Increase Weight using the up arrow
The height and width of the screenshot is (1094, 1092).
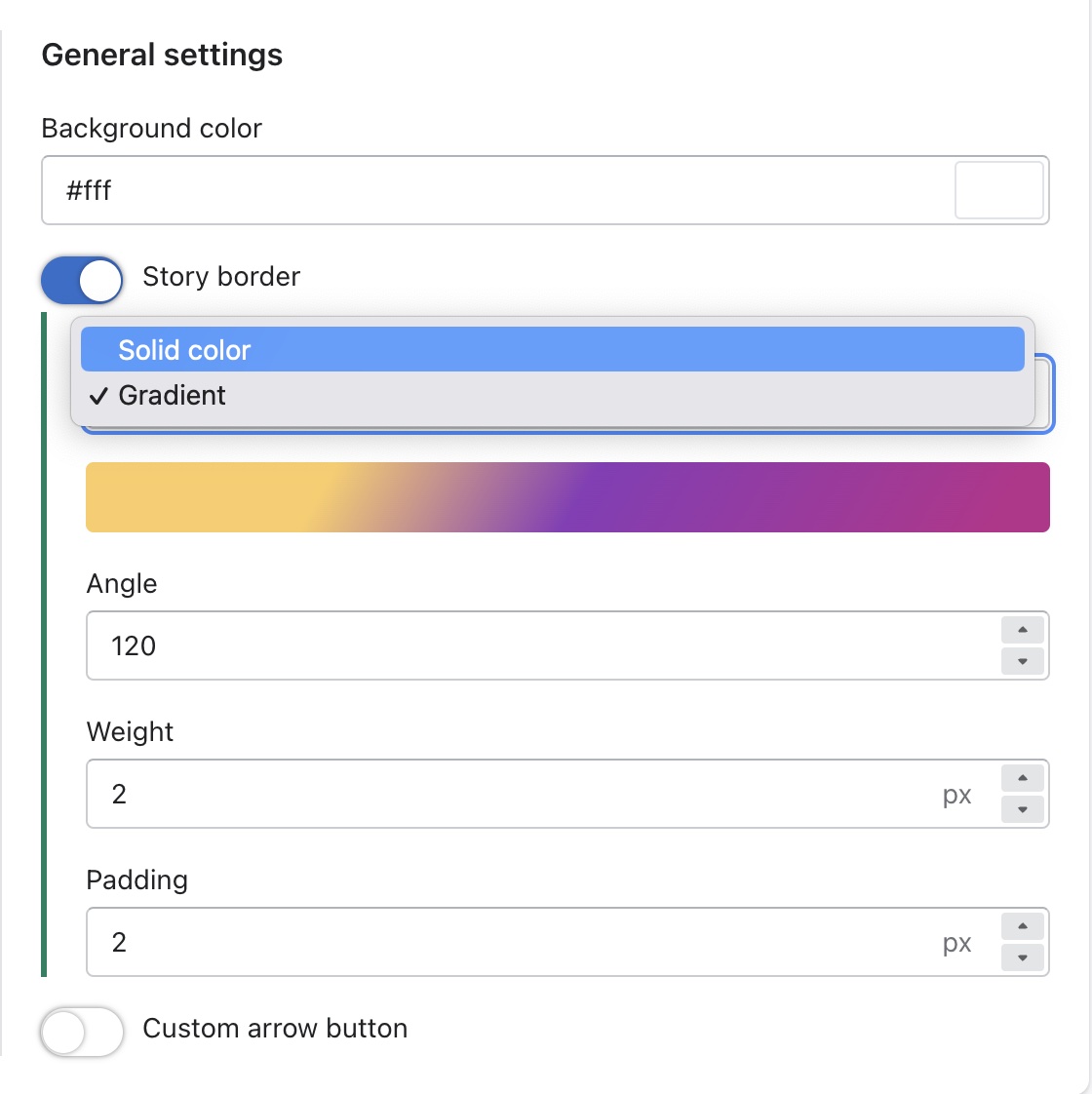point(1022,778)
